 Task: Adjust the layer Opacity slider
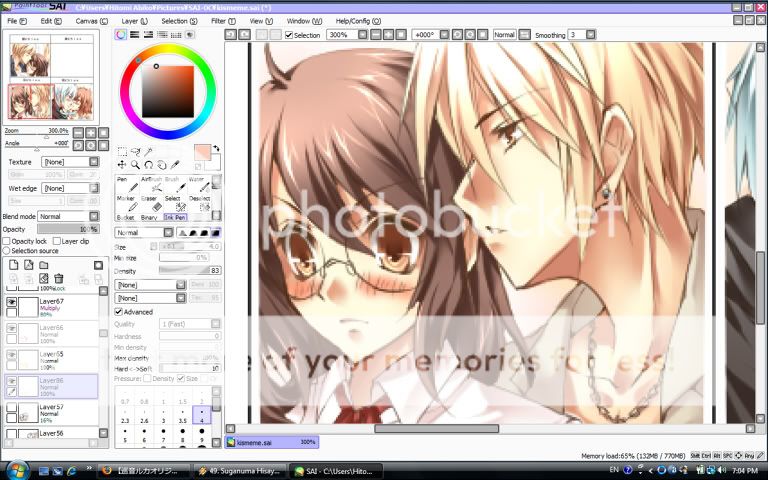[x=68, y=229]
